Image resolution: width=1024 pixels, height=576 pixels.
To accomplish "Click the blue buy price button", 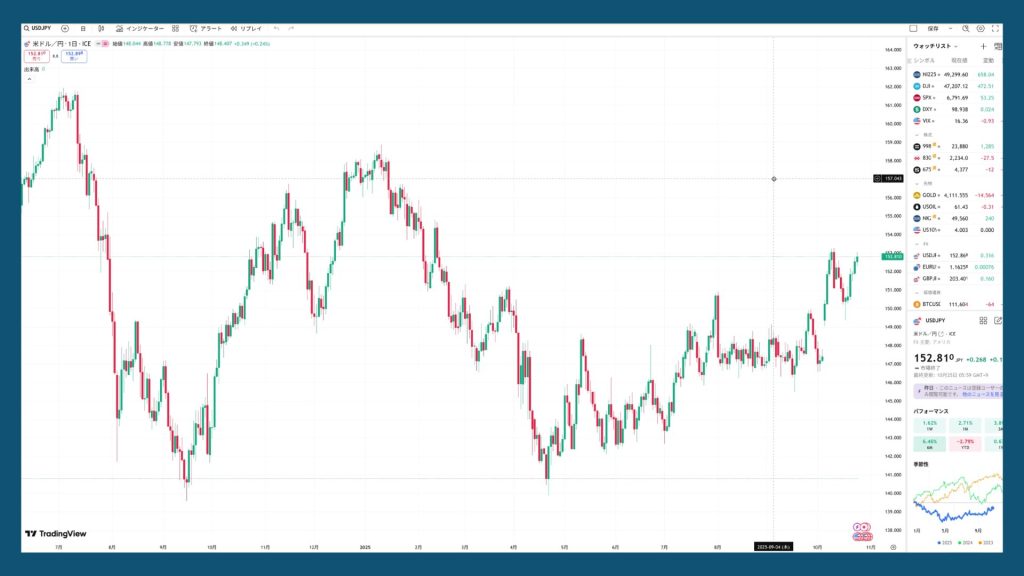I will (x=73, y=56).
